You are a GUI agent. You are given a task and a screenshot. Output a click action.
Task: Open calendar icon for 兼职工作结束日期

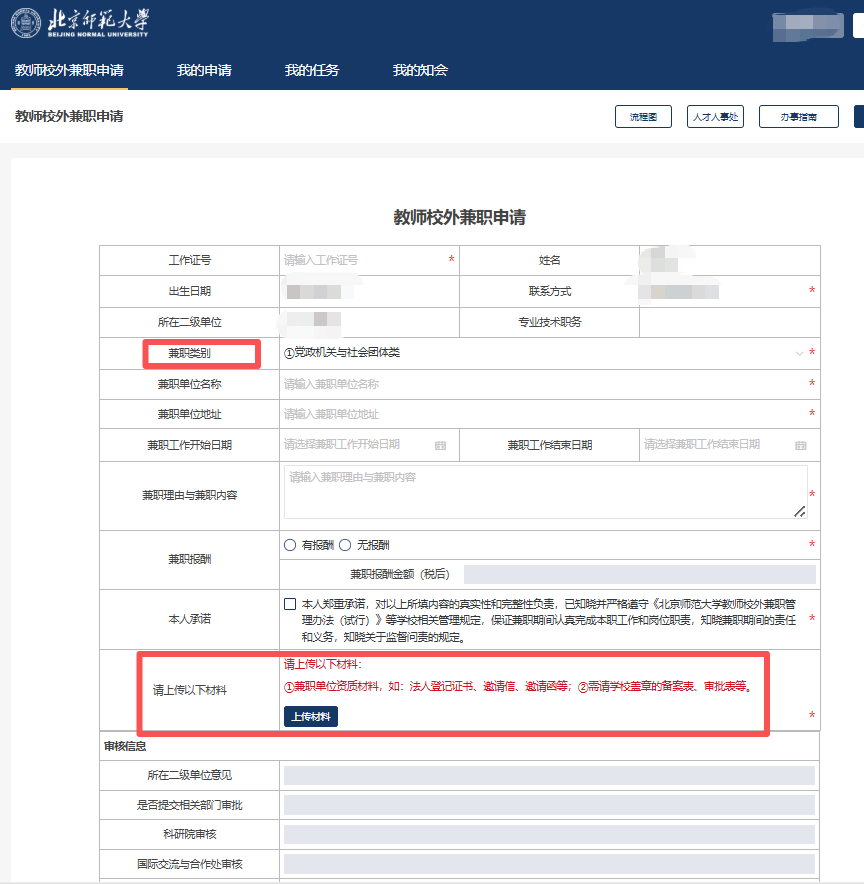coord(800,445)
